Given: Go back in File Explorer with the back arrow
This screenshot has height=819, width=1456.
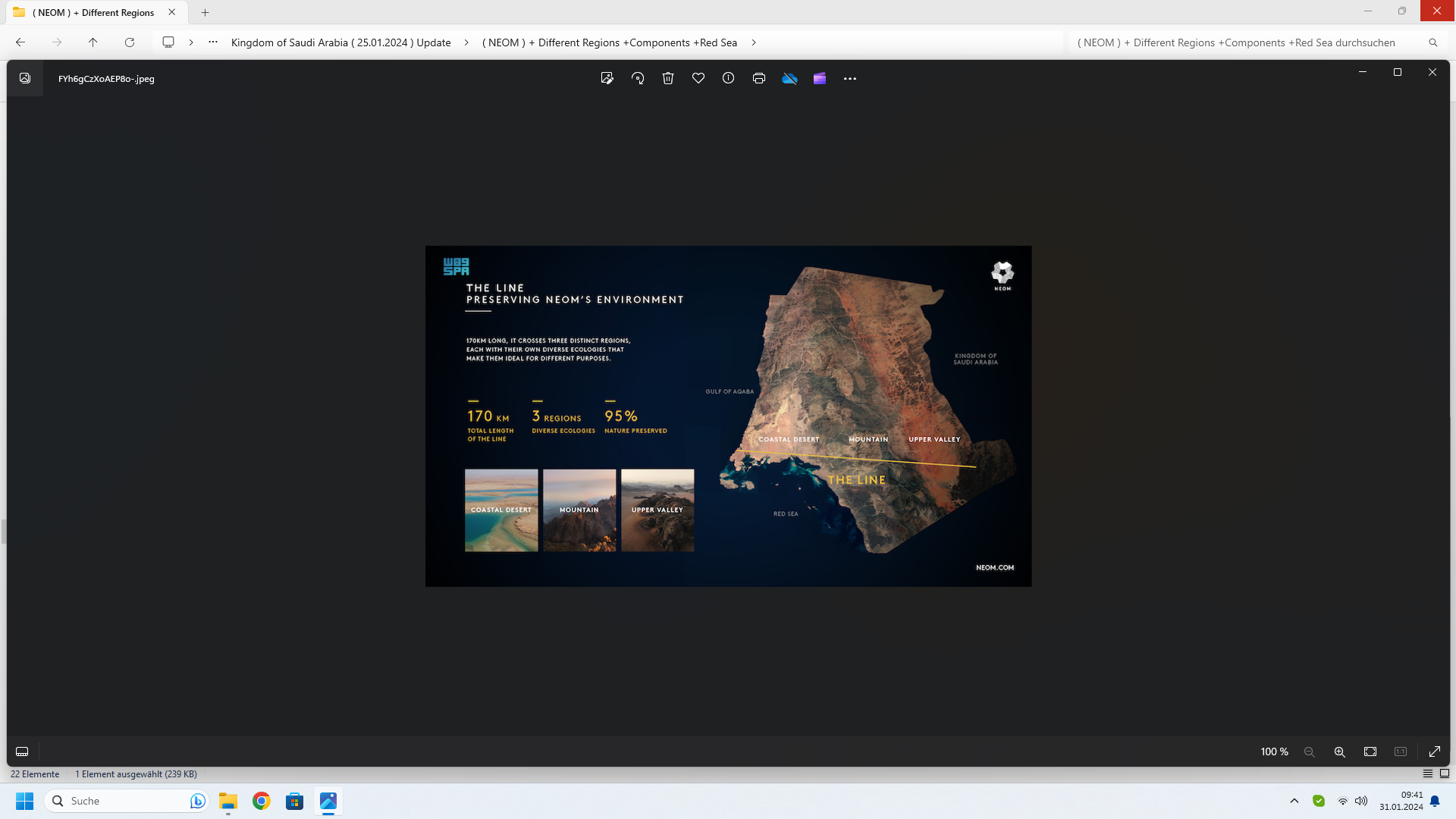Looking at the screenshot, I should pos(20,42).
